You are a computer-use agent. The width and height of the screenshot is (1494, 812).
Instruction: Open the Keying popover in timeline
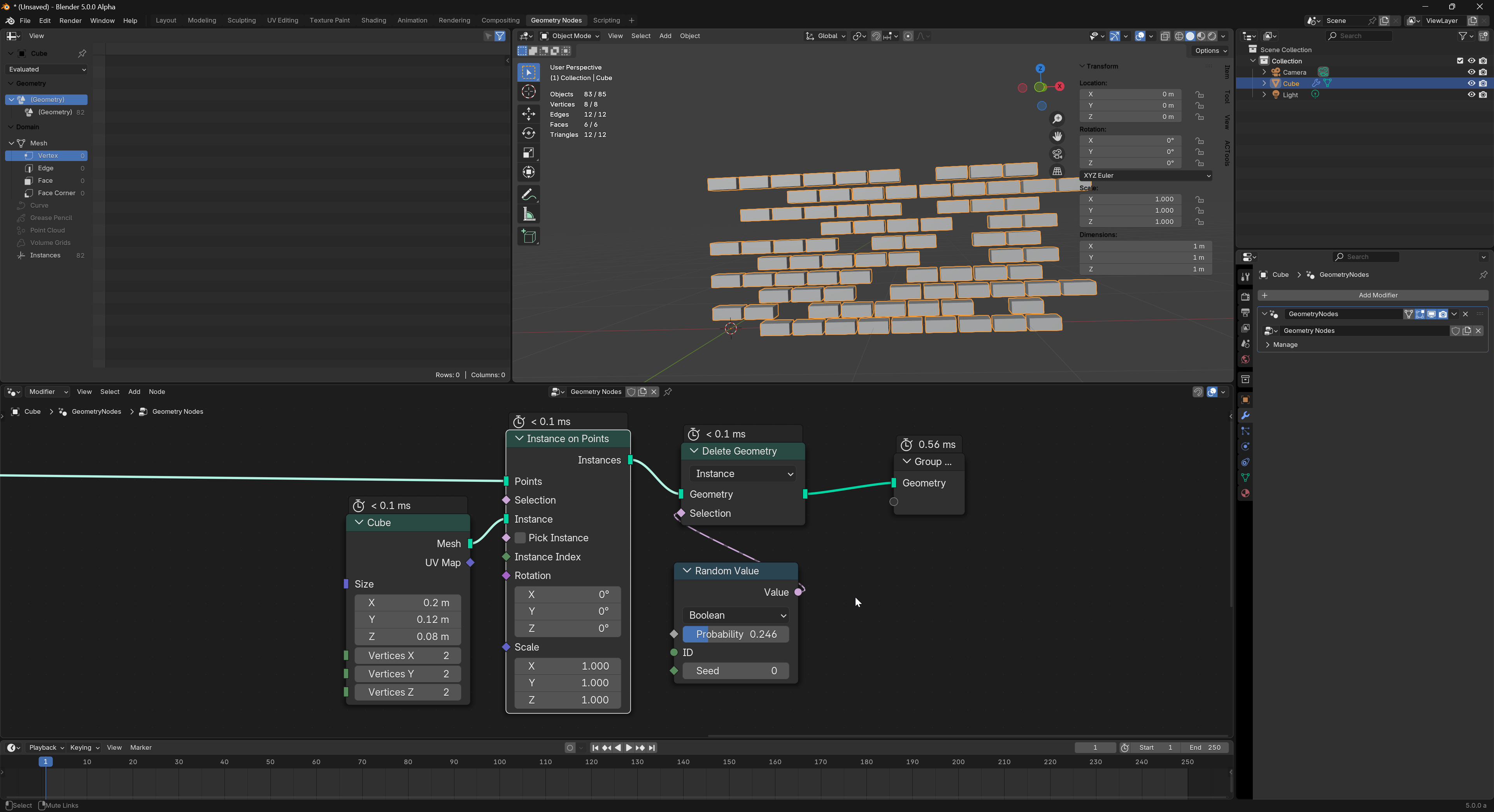84,748
